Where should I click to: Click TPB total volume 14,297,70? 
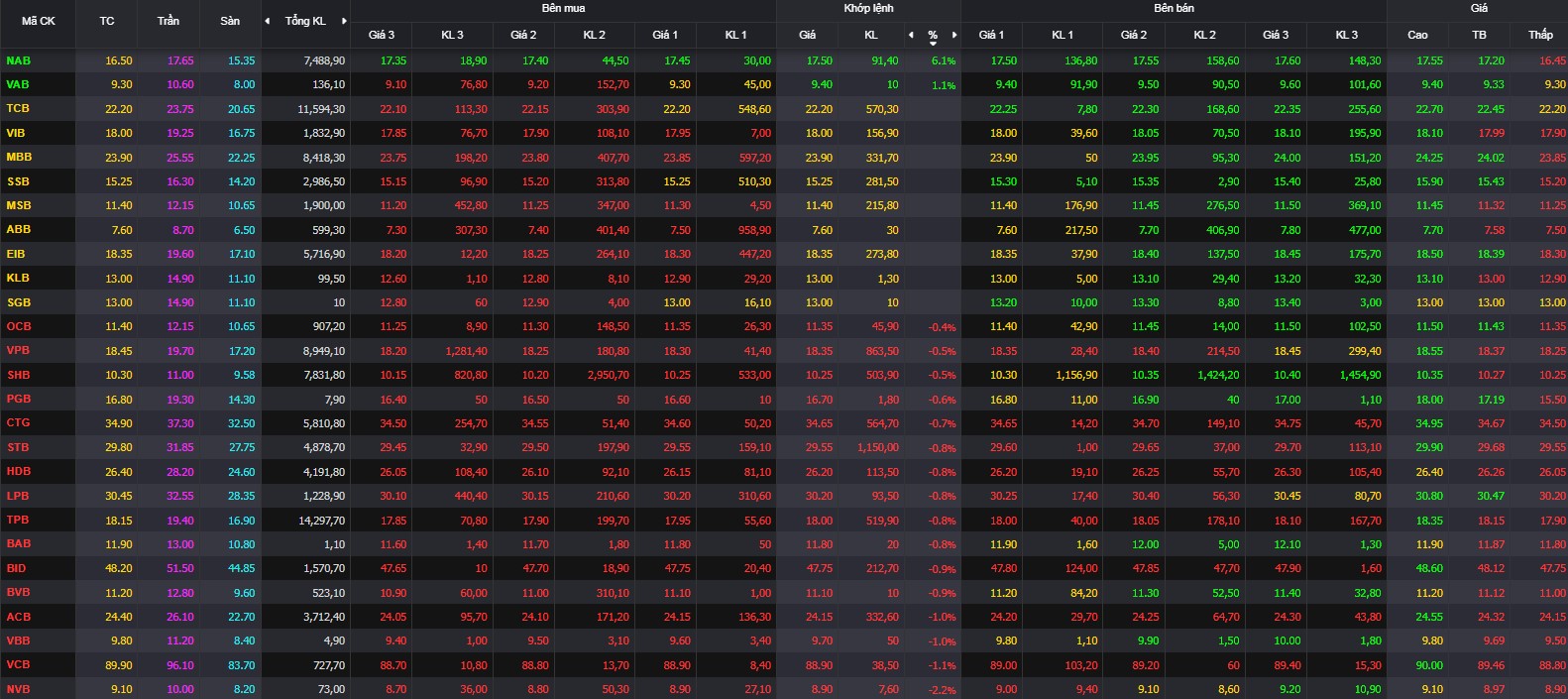click(x=321, y=521)
